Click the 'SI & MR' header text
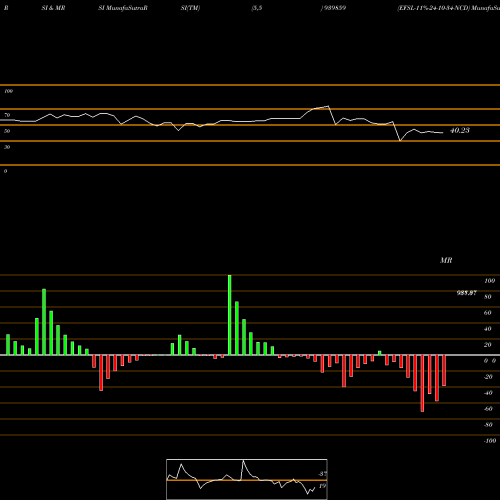Image resolution: width=500 pixels, height=500 pixels. pos(53,8)
